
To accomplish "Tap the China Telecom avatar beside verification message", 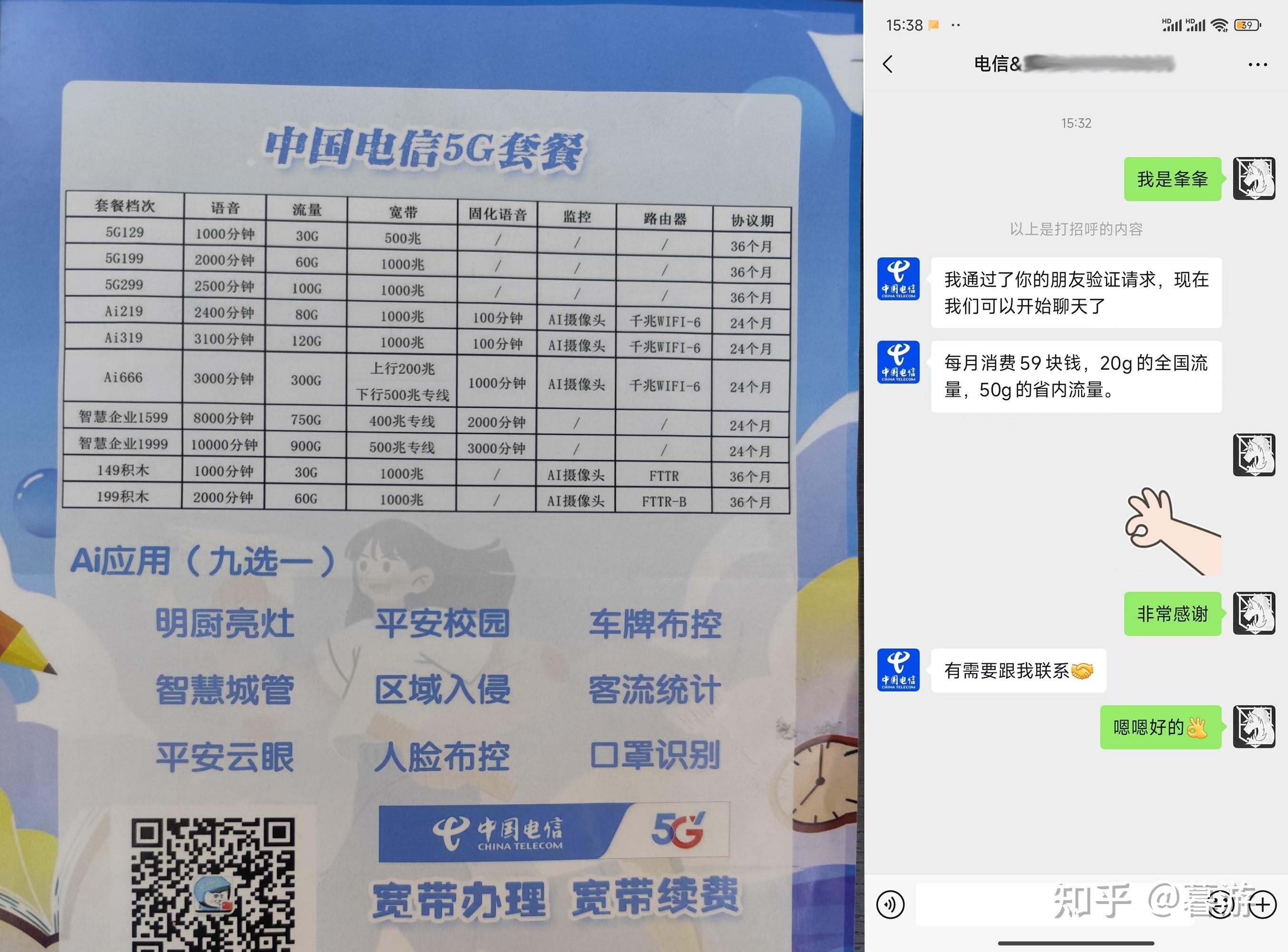I will point(898,279).
